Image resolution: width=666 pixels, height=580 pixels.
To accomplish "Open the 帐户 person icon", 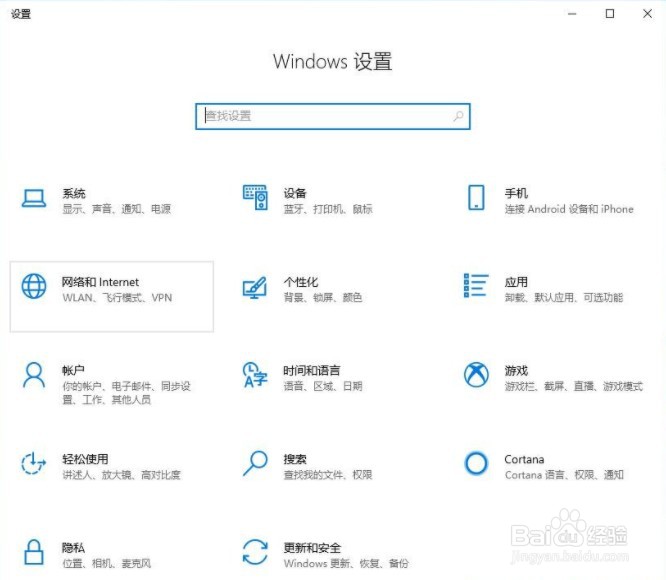I will [34, 375].
